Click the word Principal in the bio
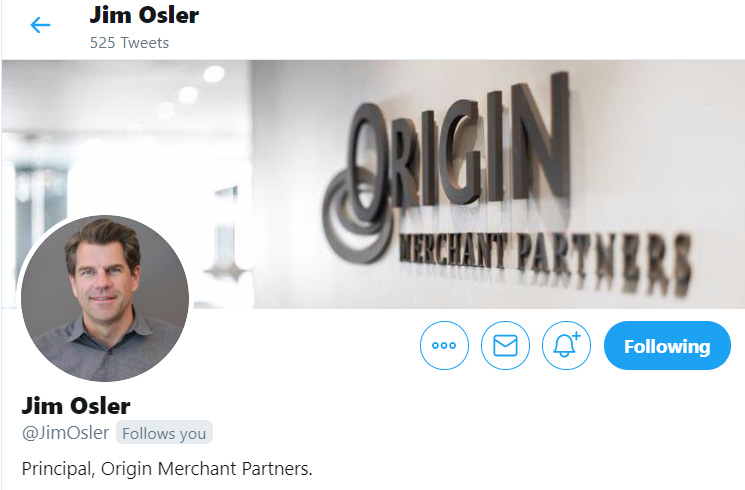745x490 pixels. [57, 469]
